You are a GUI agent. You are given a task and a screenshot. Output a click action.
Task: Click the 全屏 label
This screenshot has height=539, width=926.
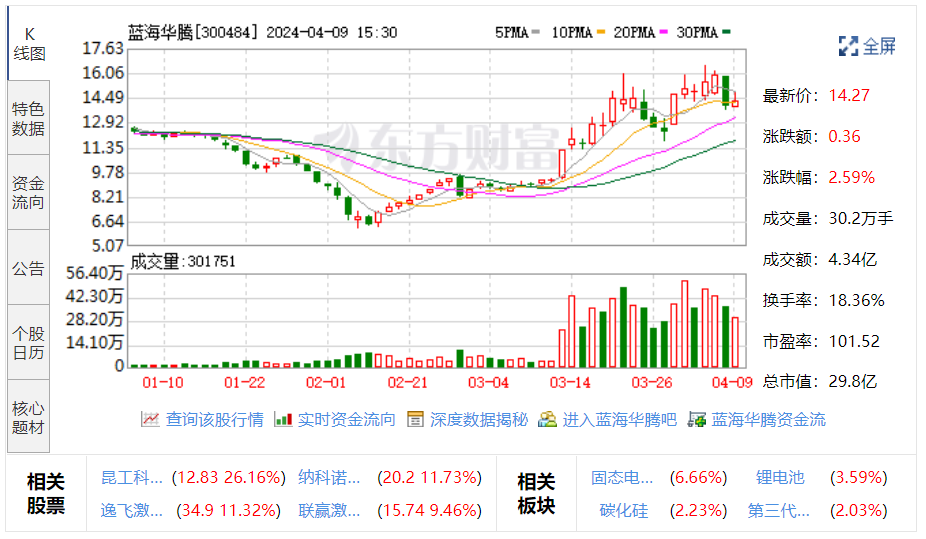(x=879, y=46)
